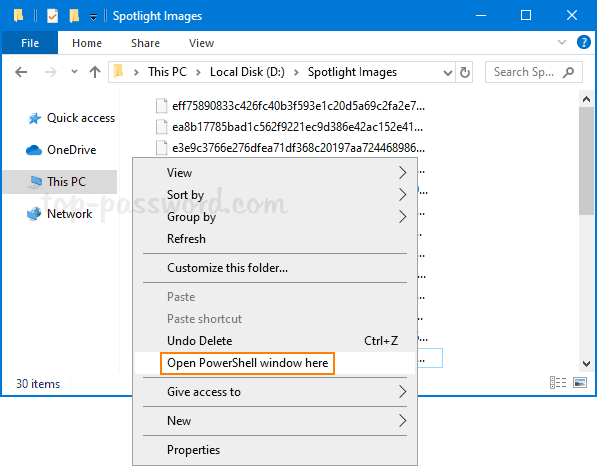Image resolution: width=597 pixels, height=466 pixels.
Task: Refresh the address bar location
Action: tap(465, 72)
